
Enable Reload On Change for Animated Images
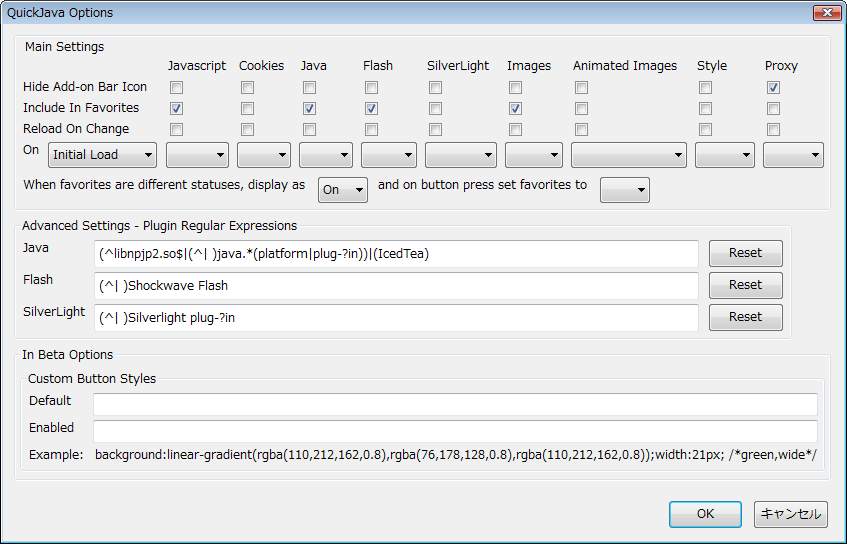point(581,130)
